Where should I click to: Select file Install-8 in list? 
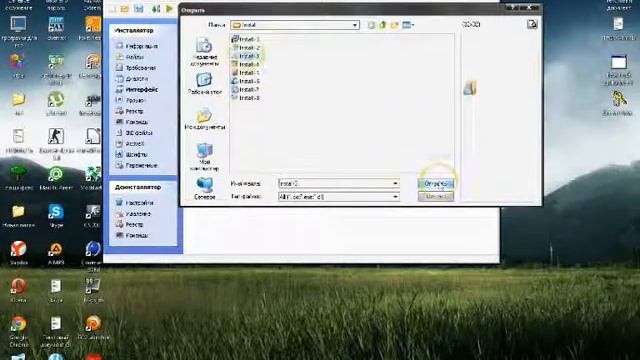[x=245, y=98]
